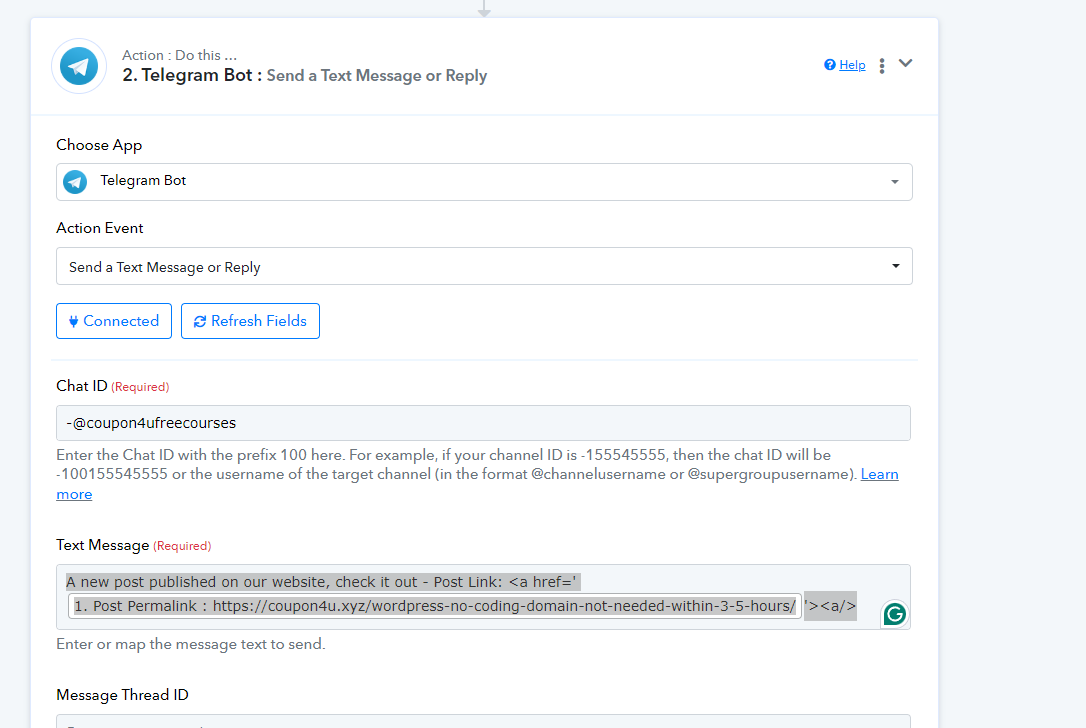Click the Refresh Fields button
The image size is (1086, 728).
[x=250, y=321]
